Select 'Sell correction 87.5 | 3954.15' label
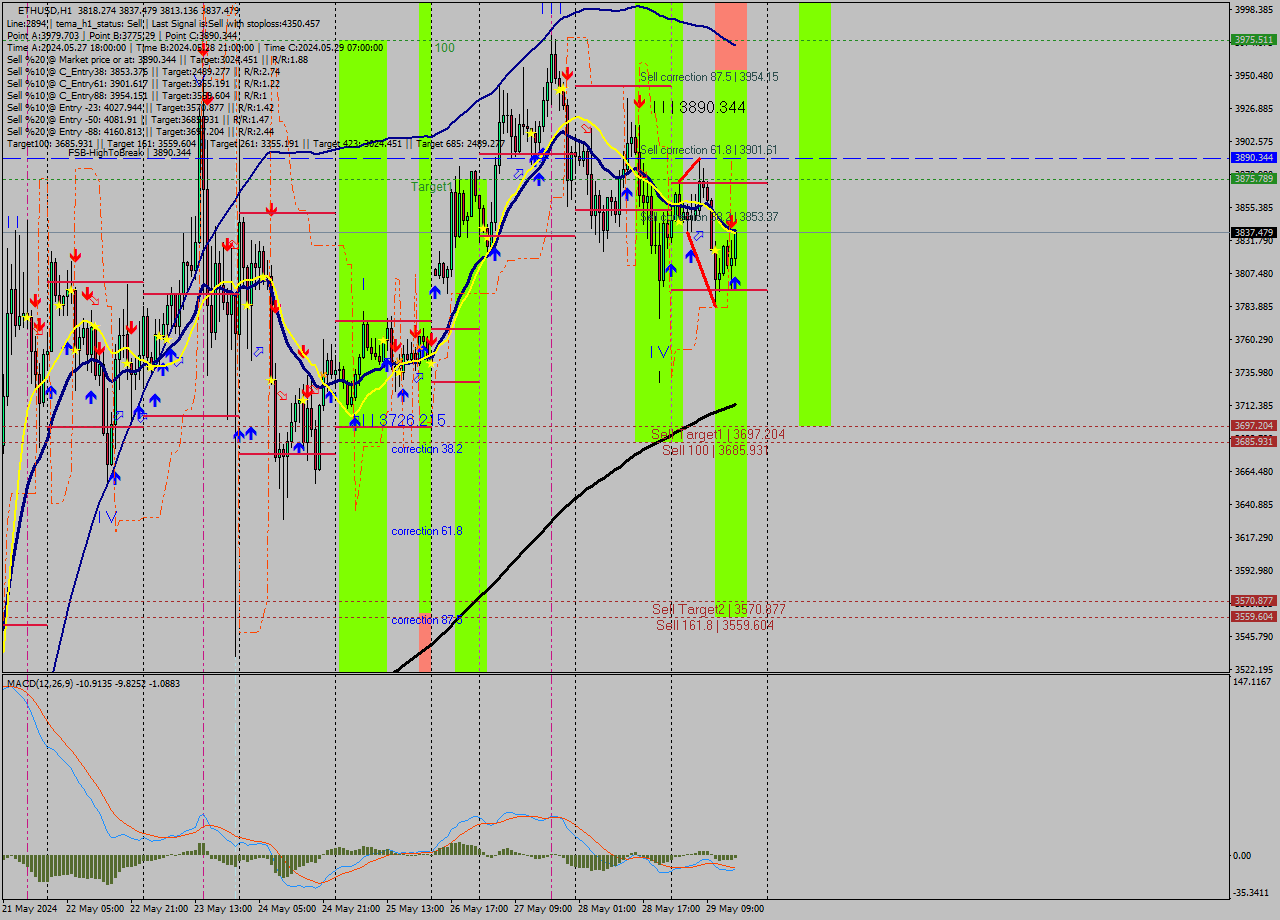1280x920 pixels. [x=708, y=76]
